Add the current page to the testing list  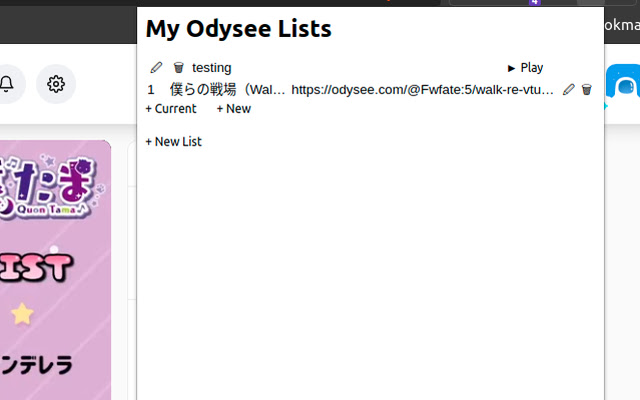[171, 109]
